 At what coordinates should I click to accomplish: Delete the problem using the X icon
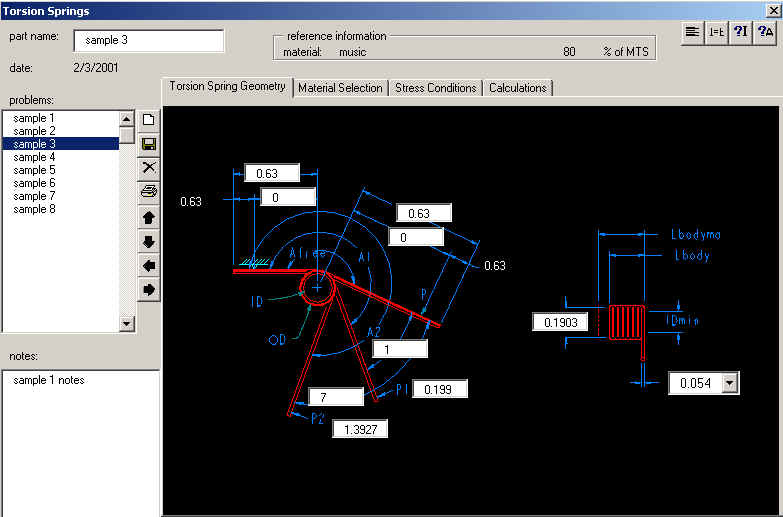coord(149,167)
